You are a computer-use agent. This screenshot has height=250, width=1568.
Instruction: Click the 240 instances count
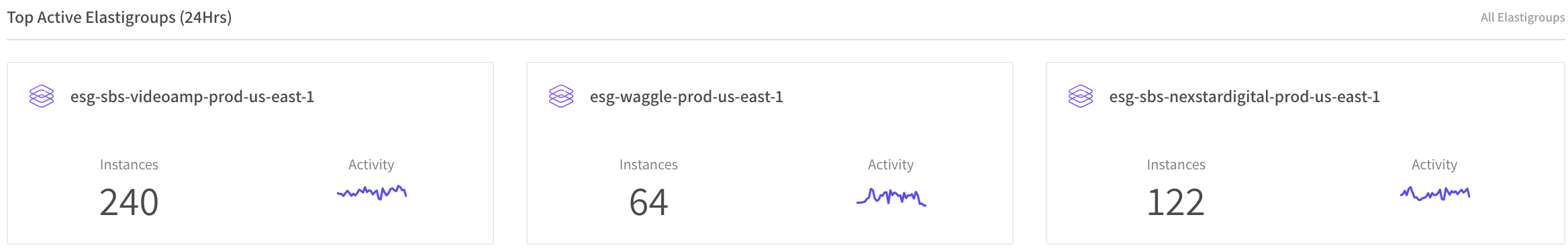pyautogui.click(x=129, y=202)
